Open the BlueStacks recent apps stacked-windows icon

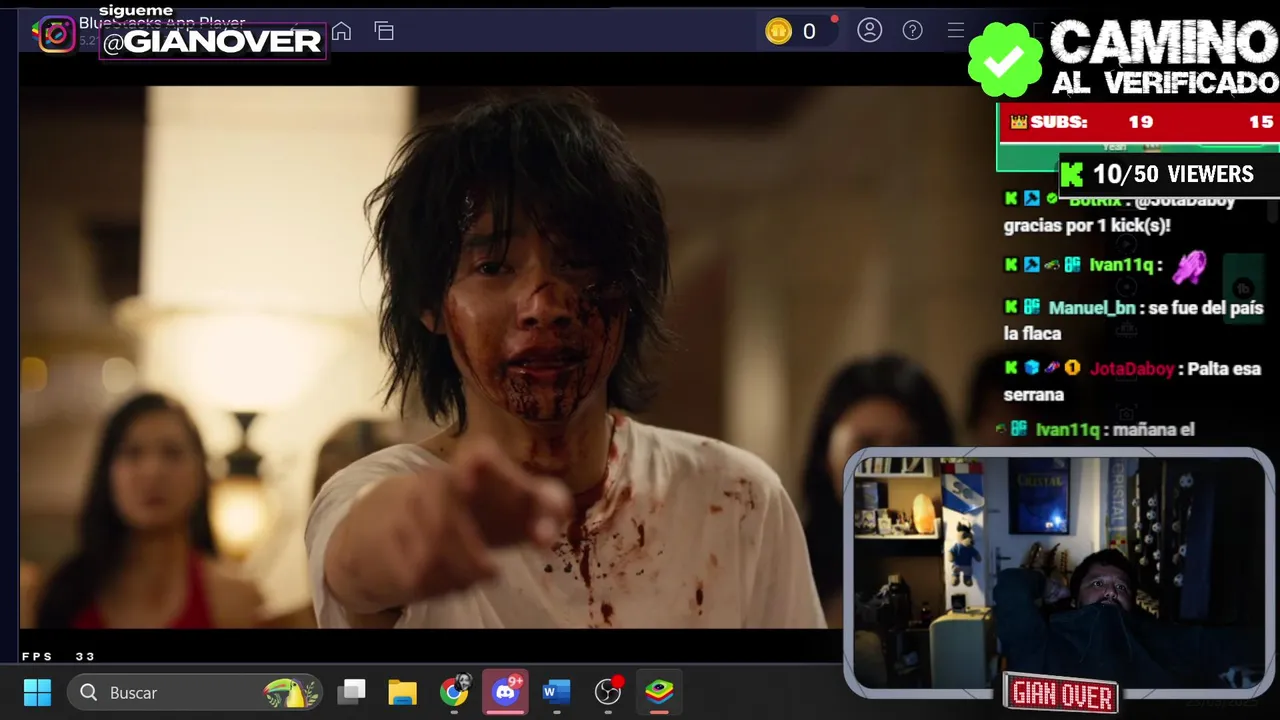coord(384,31)
